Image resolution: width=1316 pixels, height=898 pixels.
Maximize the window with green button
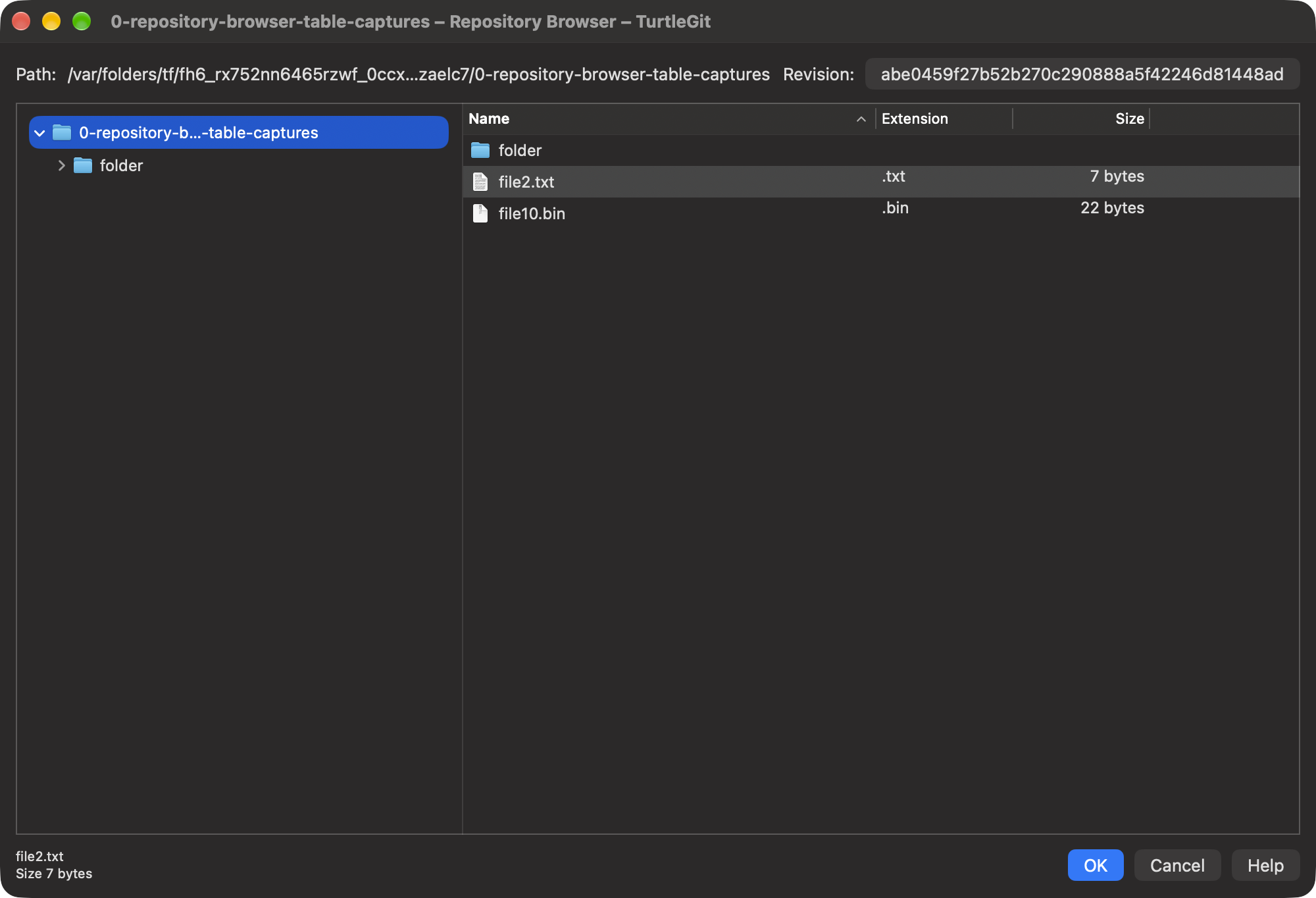[82, 21]
